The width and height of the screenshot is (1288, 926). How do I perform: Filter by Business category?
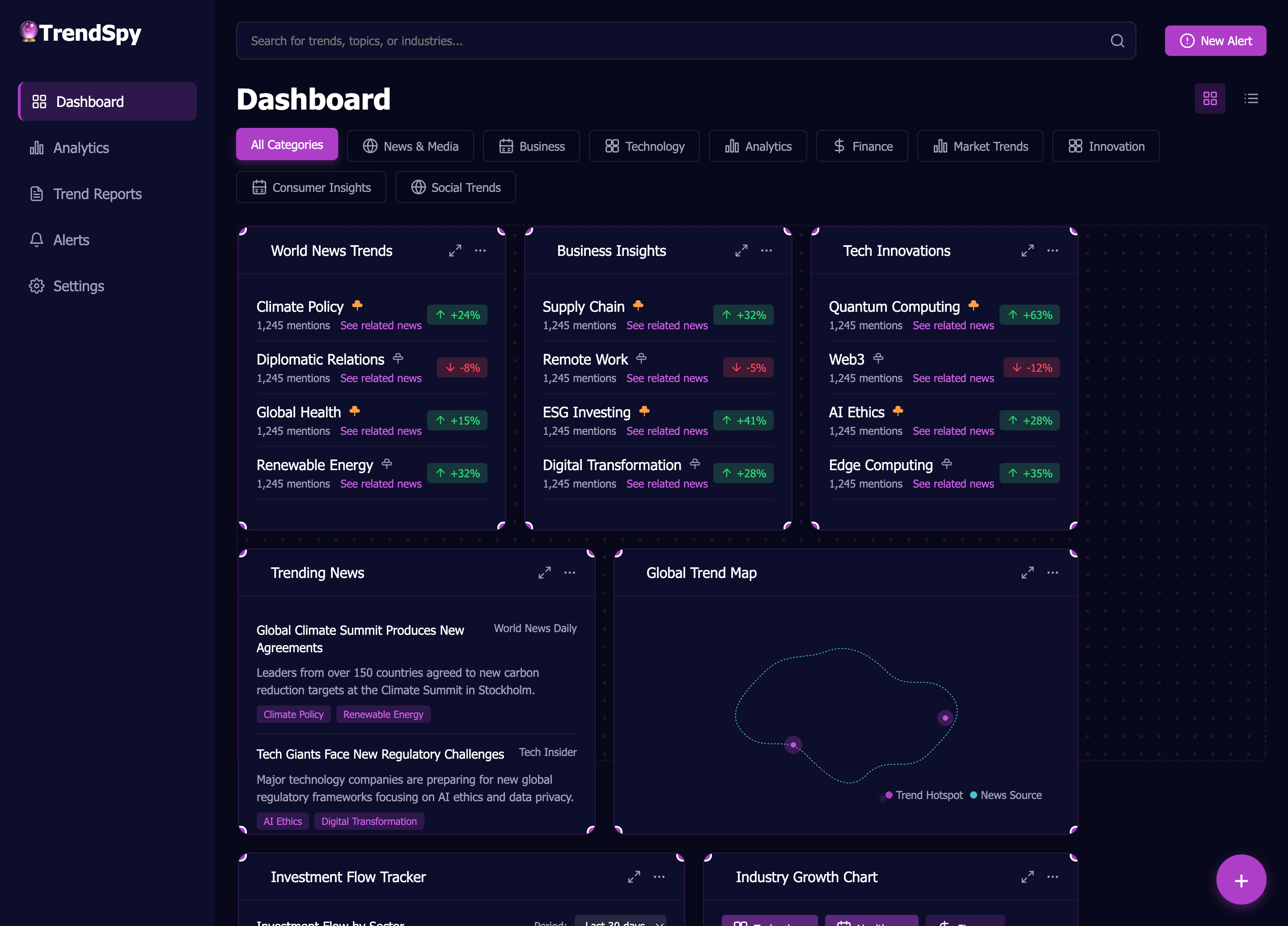532,146
